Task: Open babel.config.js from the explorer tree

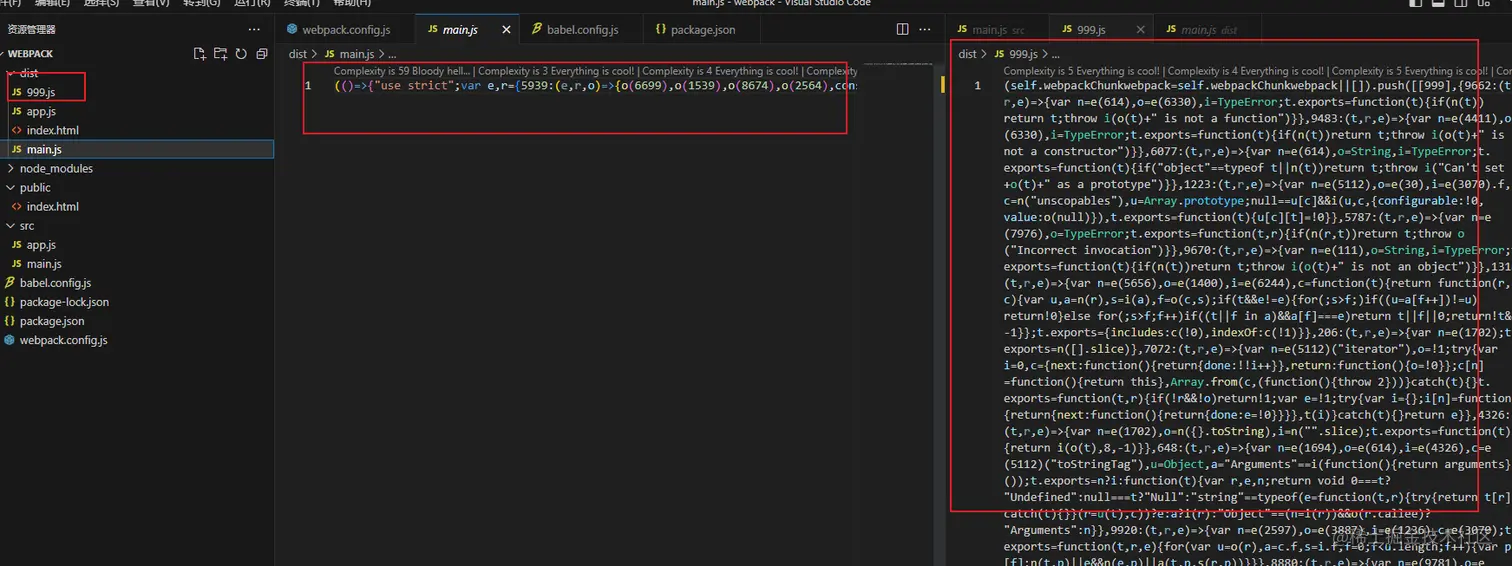Action: 137,283
